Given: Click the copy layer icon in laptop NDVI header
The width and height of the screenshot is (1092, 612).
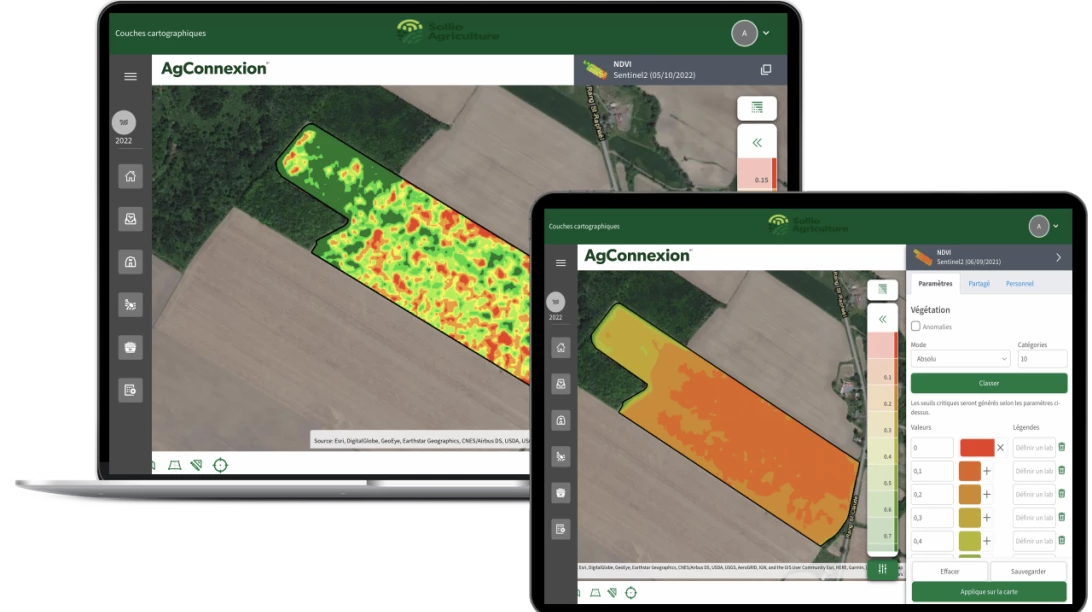Looking at the screenshot, I should 766,70.
